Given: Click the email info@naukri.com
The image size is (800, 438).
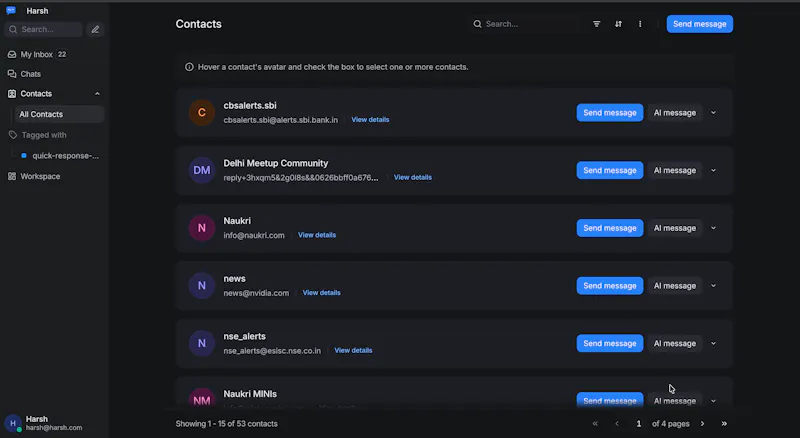Looking at the screenshot, I should pyautogui.click(x=254, y=235).
